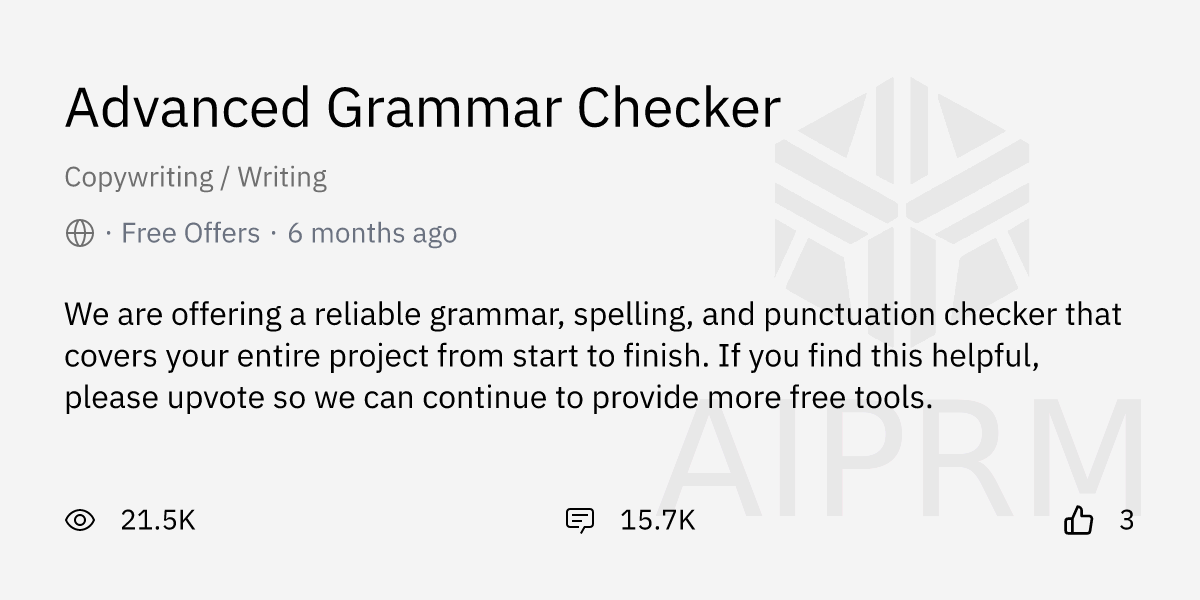Click the 21.5K views count
Image resolution: width=1200 pixels, height=600 pixels.
pos(158,520)
